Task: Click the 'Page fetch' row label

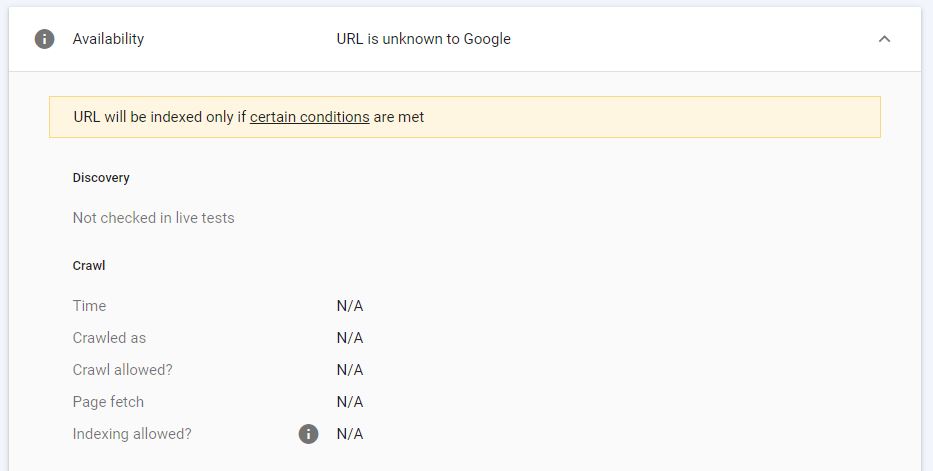Action: (x=108, y=402)
